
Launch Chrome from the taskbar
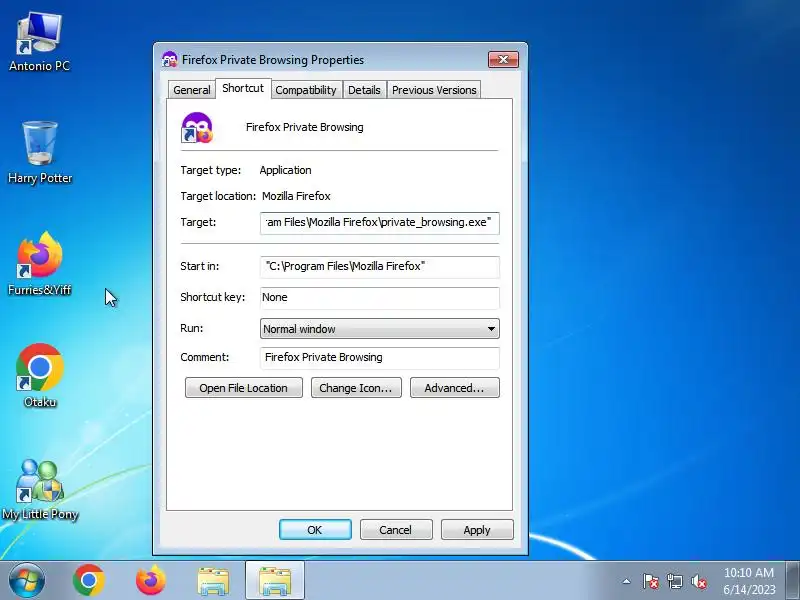89,580
